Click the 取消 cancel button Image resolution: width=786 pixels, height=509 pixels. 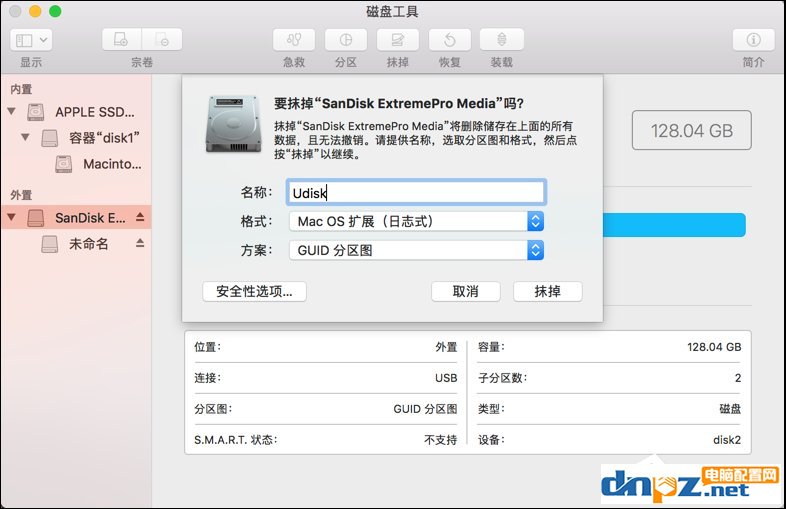[x=466, y=291]
